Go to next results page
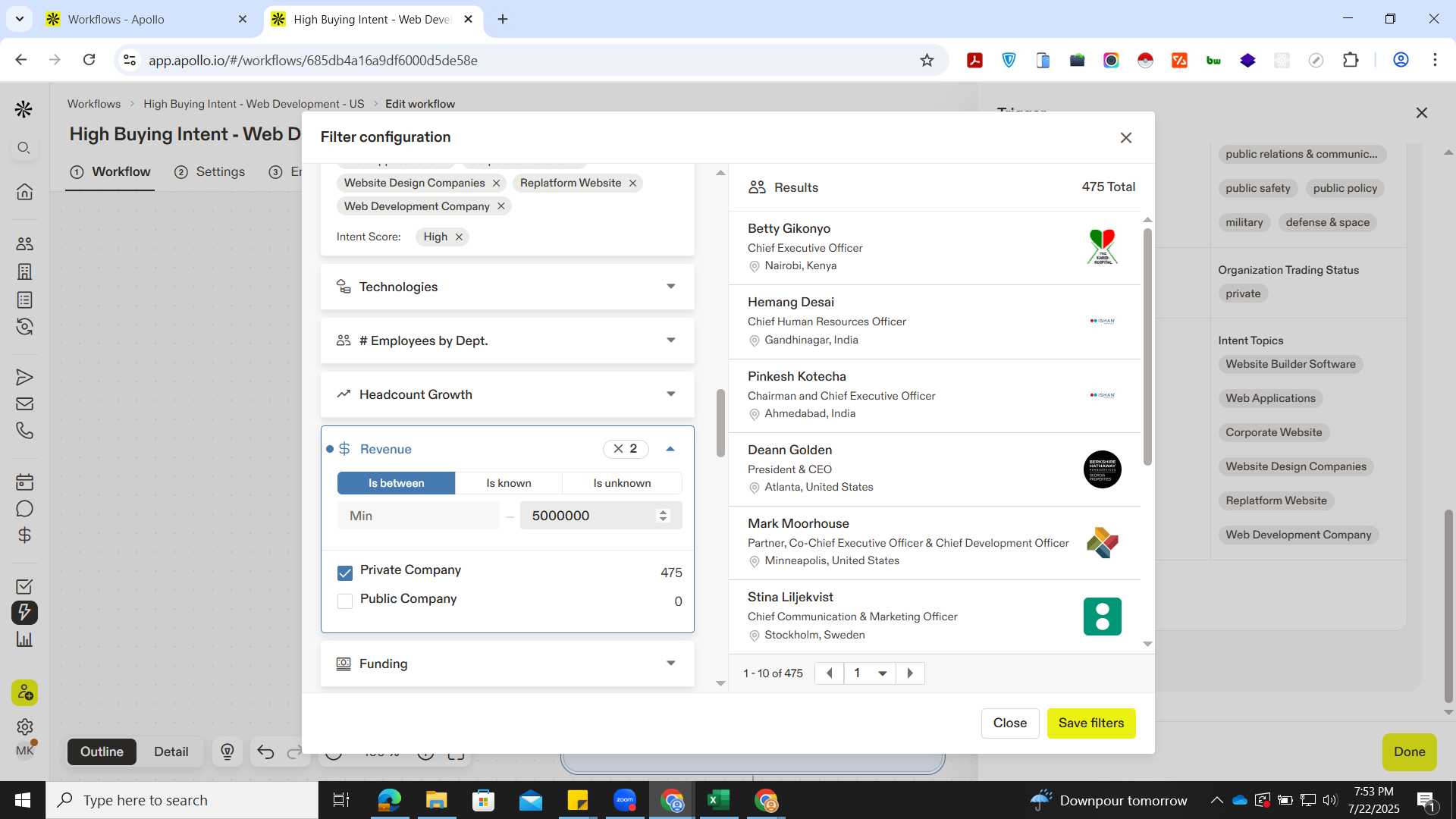This screenshot has height=819, width=1456. [x=910, y=673]
